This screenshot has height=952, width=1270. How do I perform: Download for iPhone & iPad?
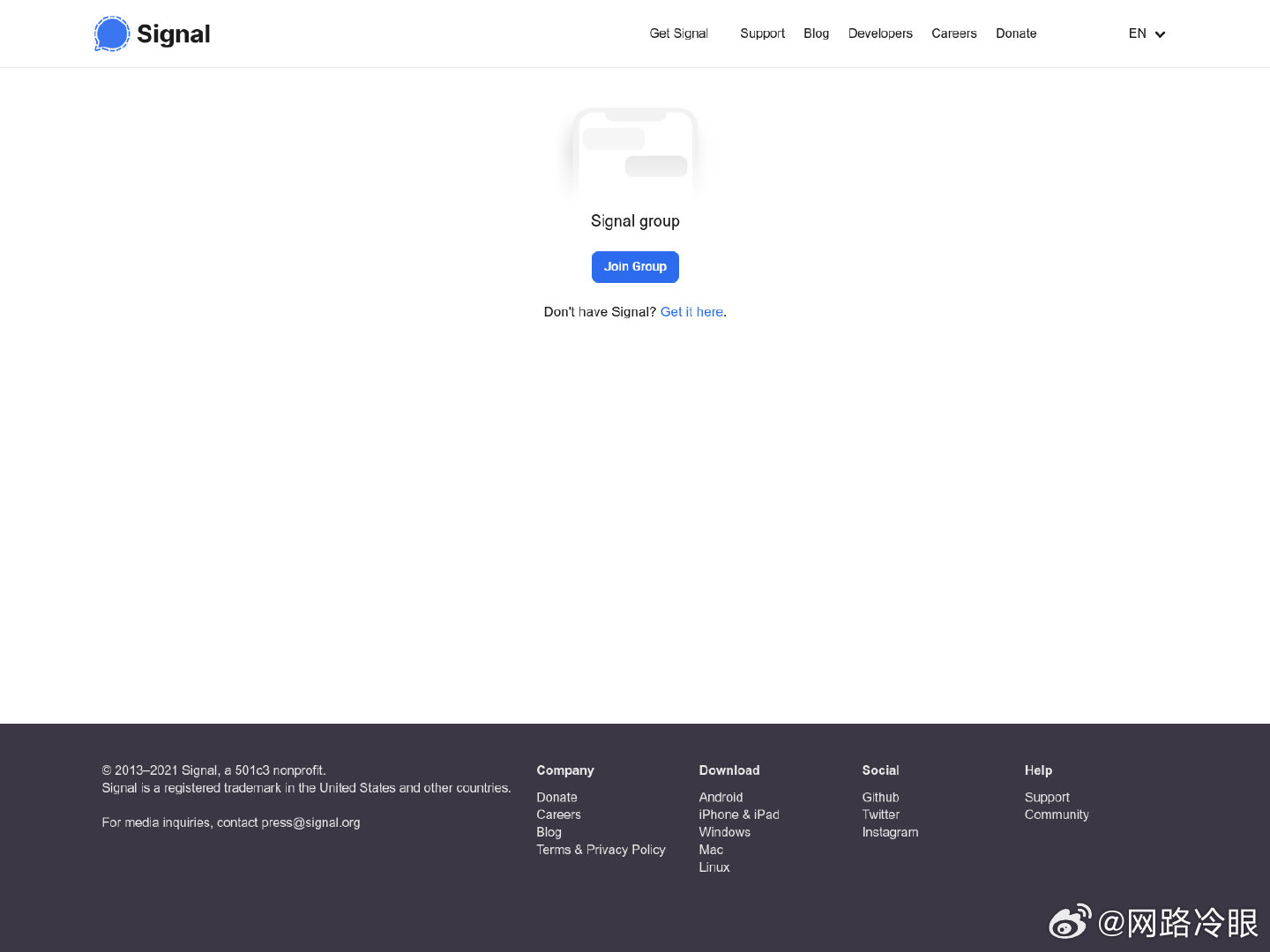click(739, 814)
